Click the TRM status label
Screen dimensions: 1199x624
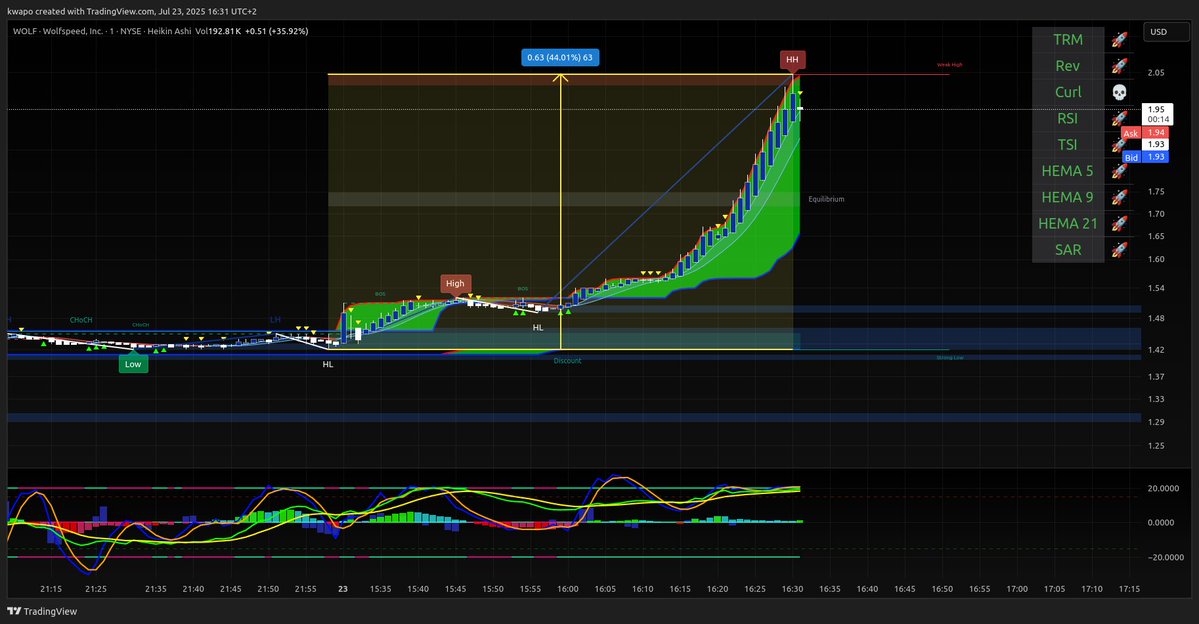[x=1067, y=40]
